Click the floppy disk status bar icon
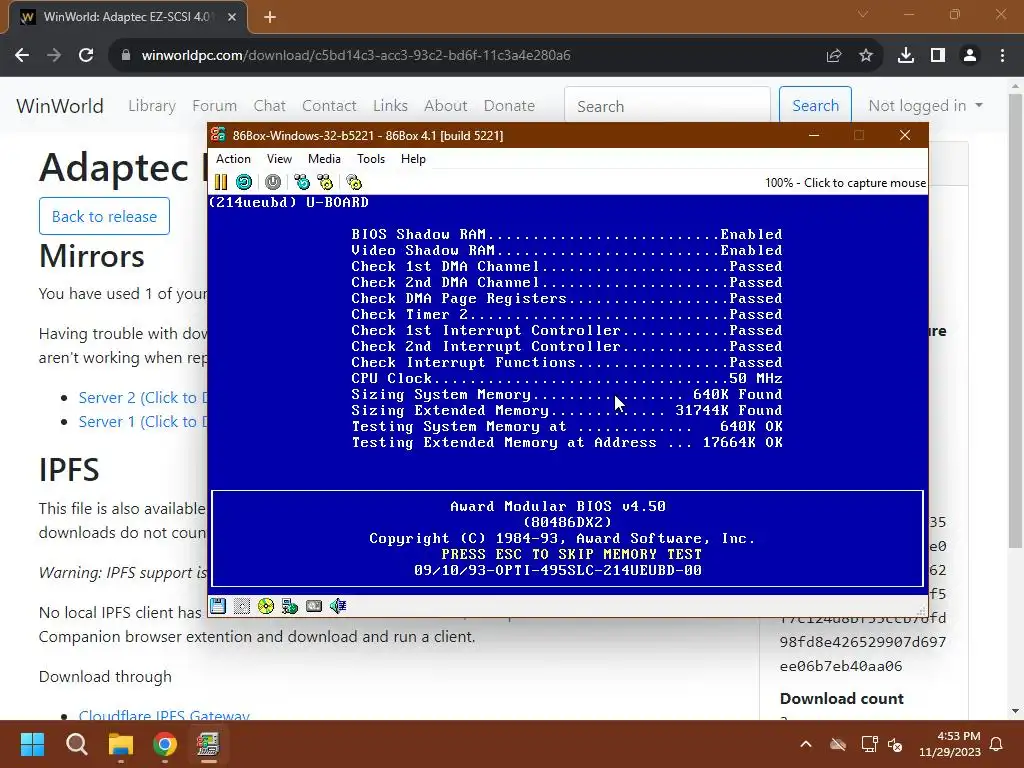 [x=218, y=606]
